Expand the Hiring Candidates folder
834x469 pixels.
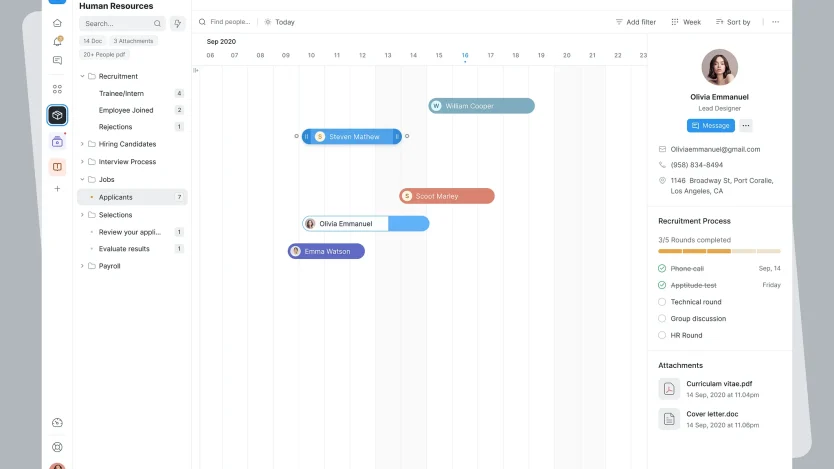(x=82, y=144)
